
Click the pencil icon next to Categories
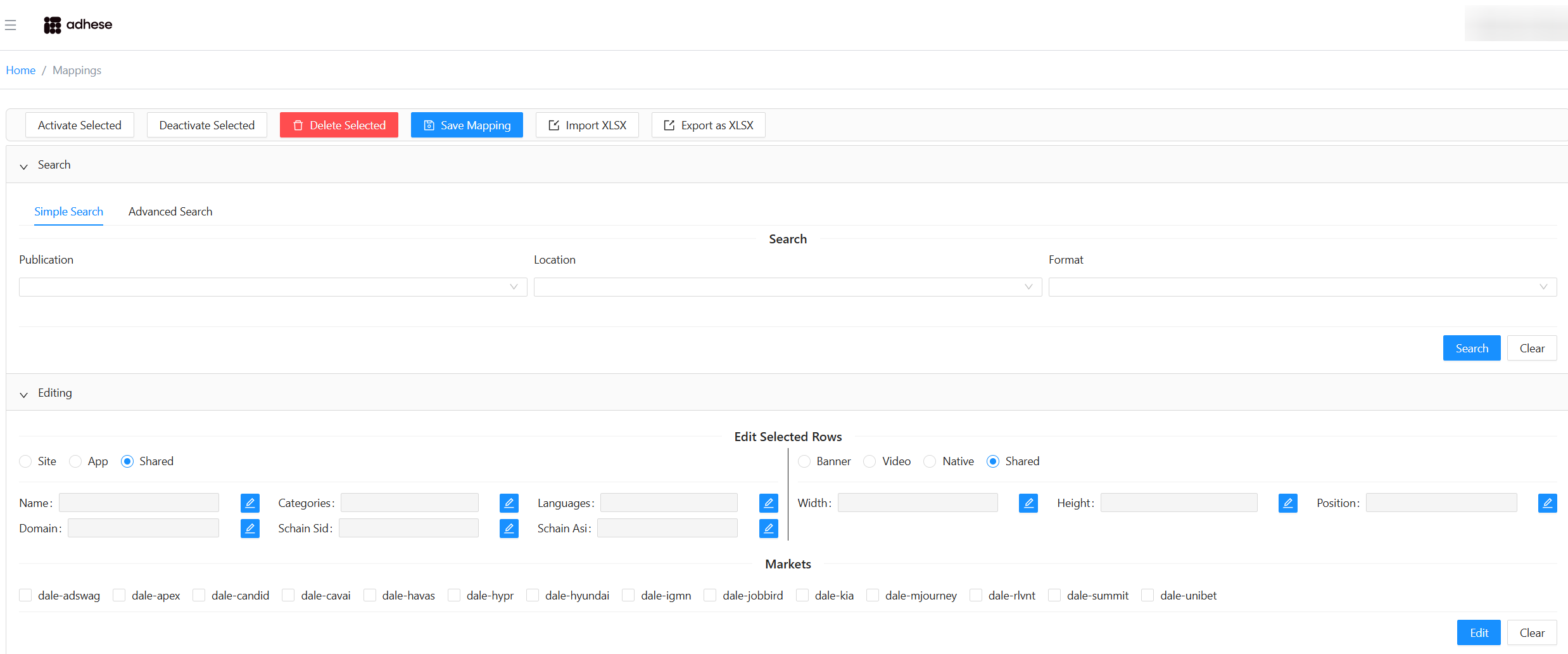click(509, 503)
